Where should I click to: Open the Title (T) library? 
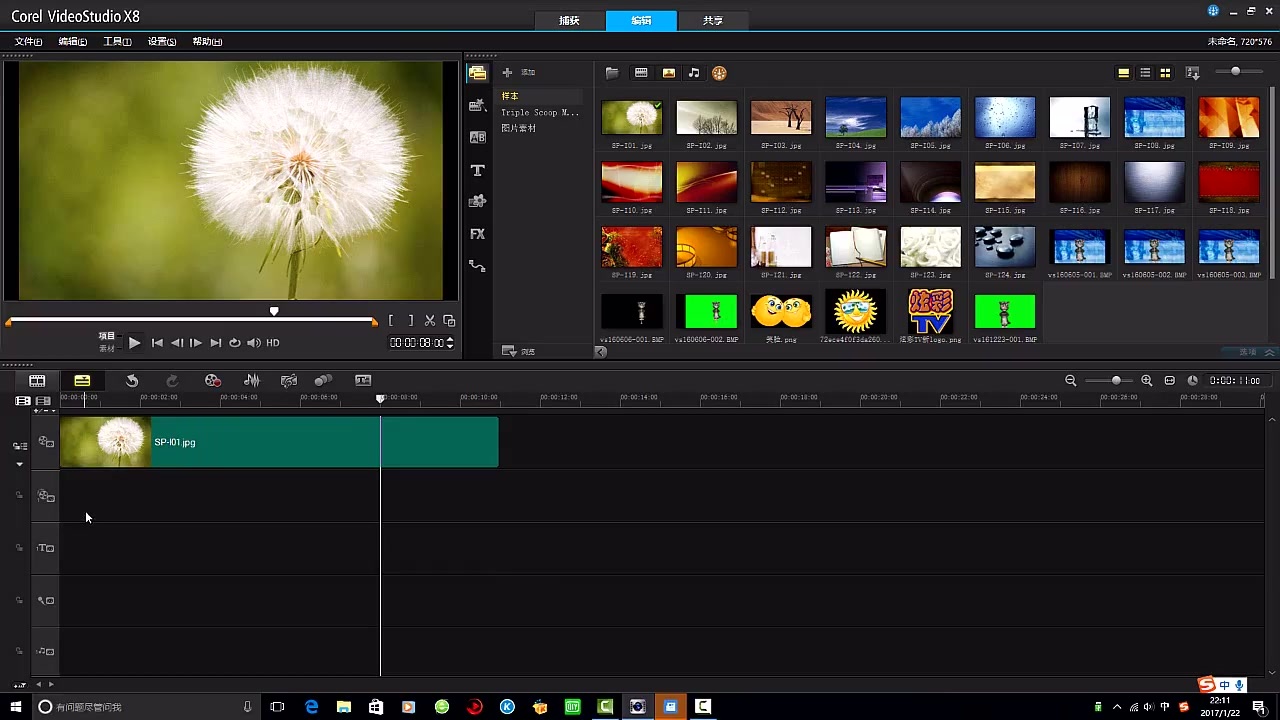[x=477, y=170]
